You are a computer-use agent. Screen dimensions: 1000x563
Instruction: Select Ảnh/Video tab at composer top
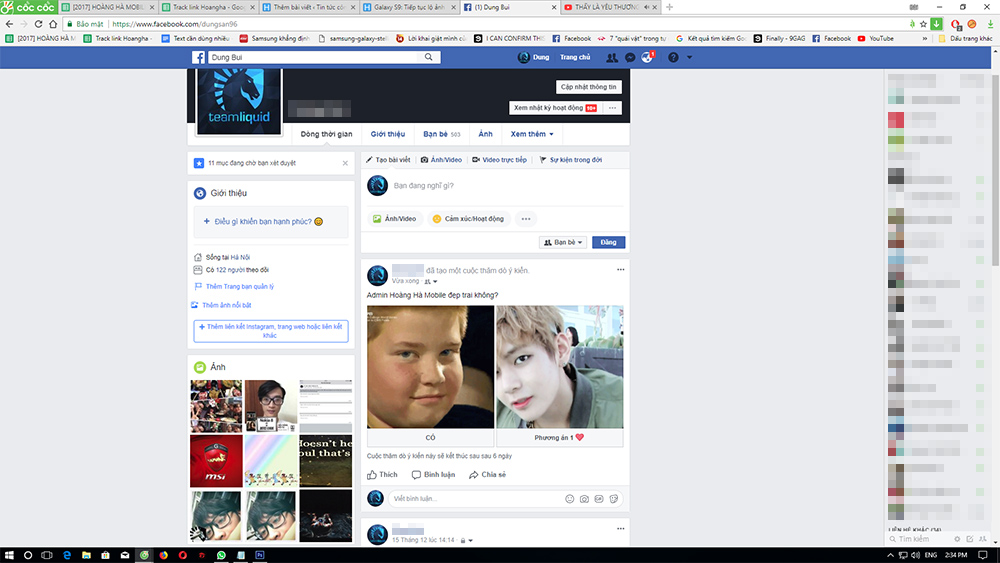click(441, 160)
